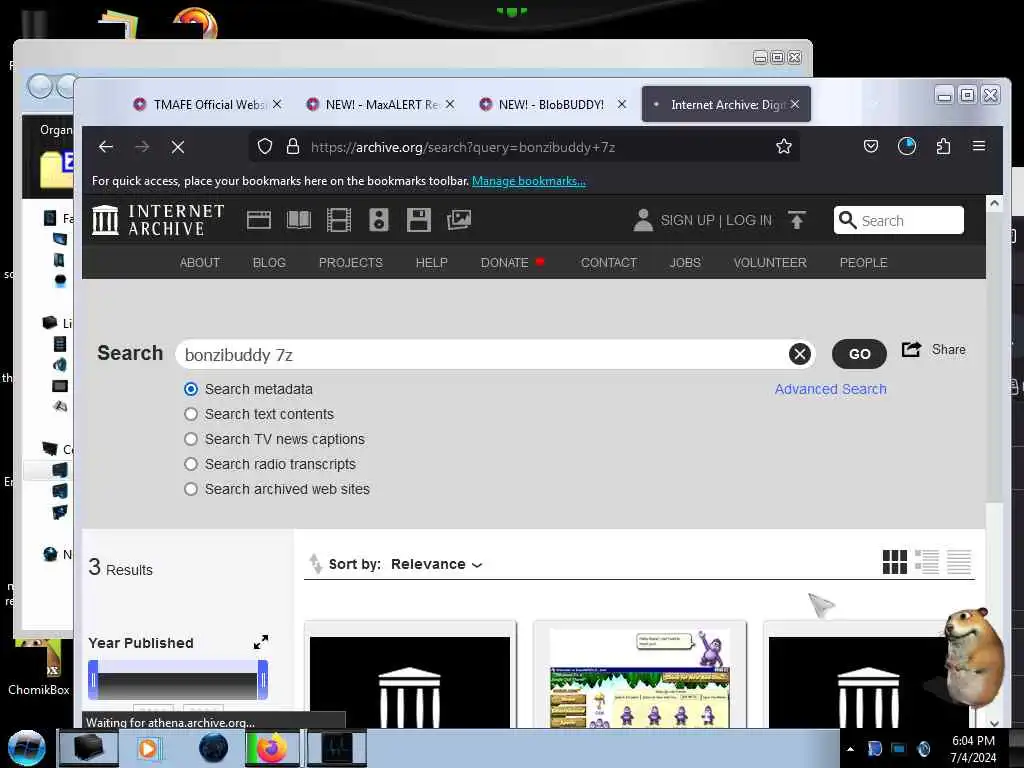Viewport: 1024px width, 768px height.
Task: Open the ABOUT menu item
Action: (x=200, y=263)
